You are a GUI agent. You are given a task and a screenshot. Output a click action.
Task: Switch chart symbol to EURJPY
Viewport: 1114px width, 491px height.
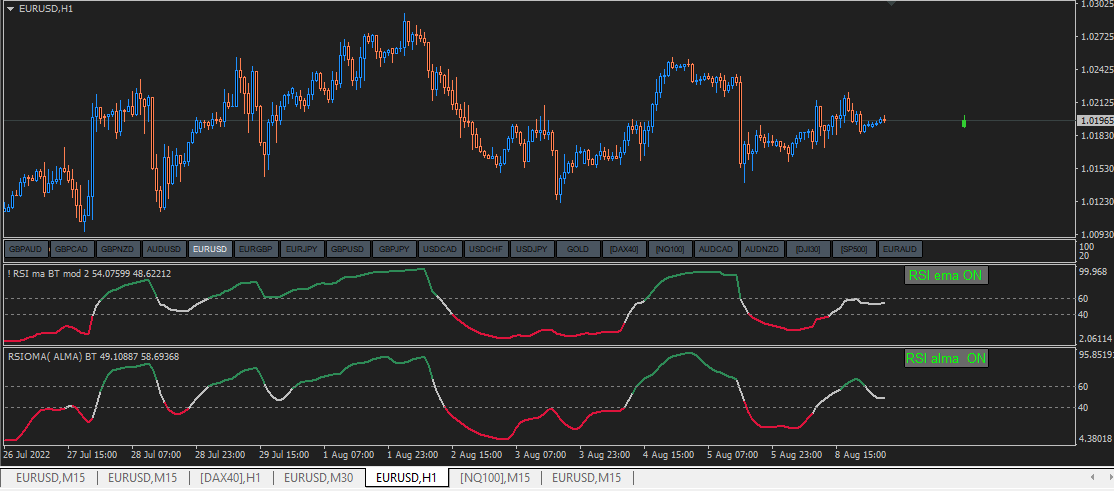[x=303, y=249]
